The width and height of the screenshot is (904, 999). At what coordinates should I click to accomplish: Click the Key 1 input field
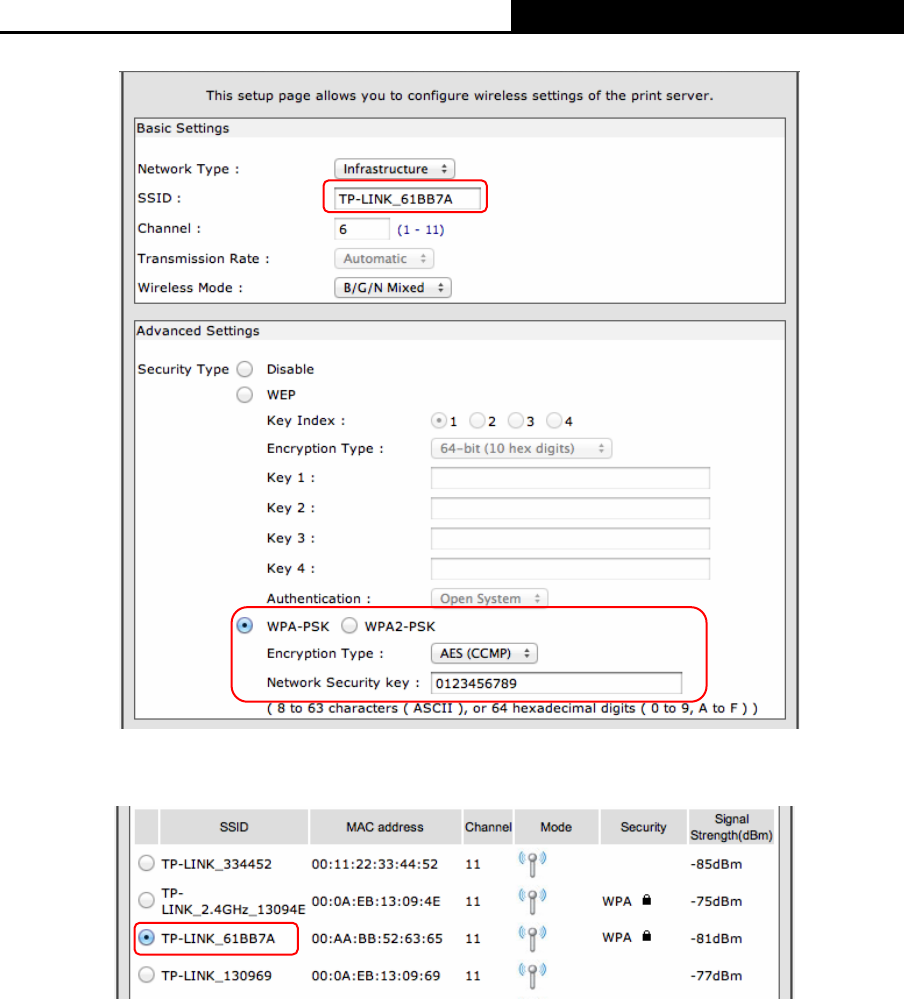tap(570, 478)
